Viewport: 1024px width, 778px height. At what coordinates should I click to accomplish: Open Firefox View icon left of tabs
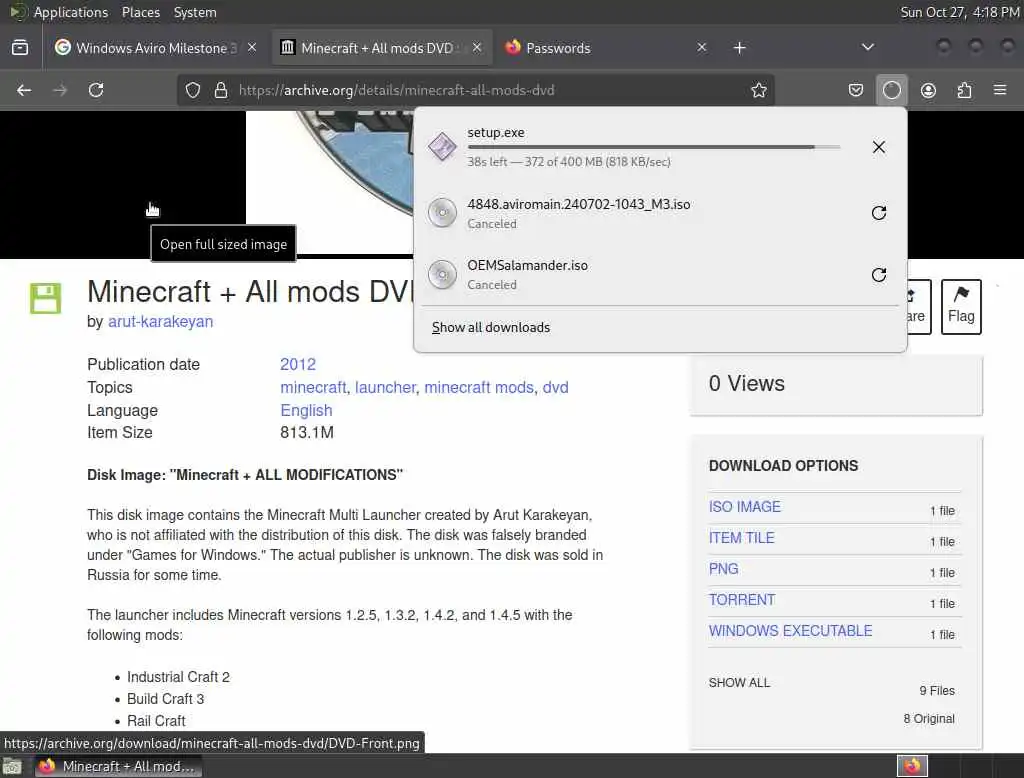(20, 48)
